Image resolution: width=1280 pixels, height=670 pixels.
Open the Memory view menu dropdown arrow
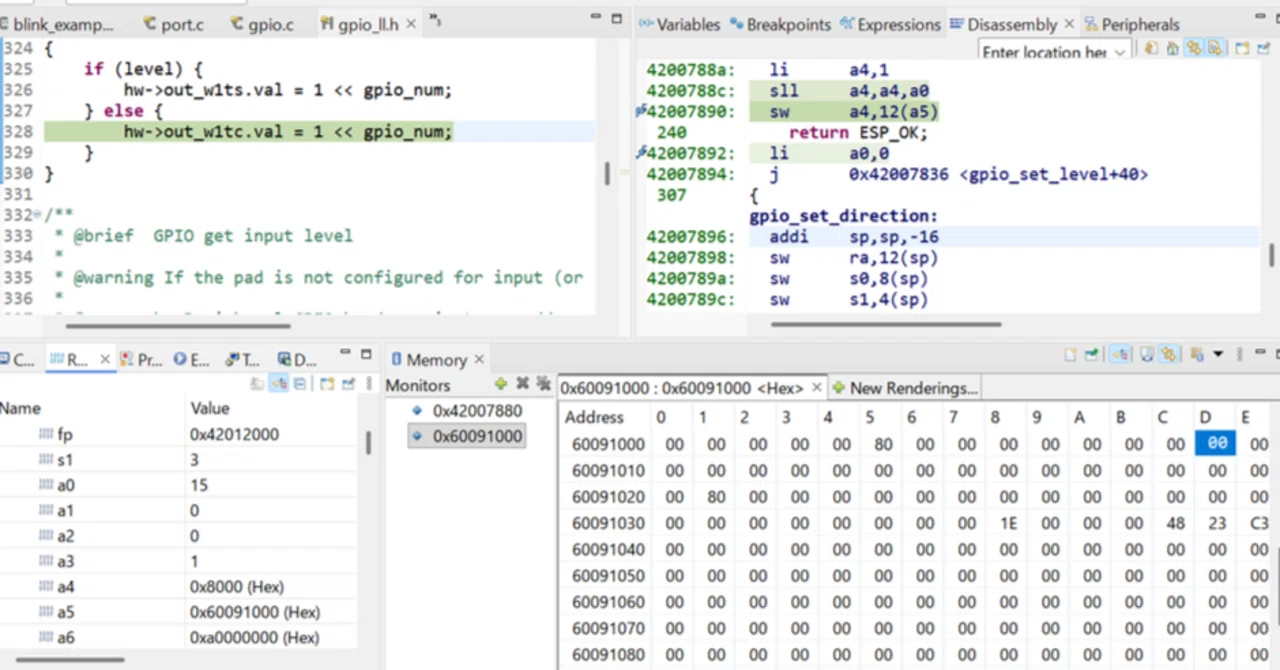coord(1218,354)
